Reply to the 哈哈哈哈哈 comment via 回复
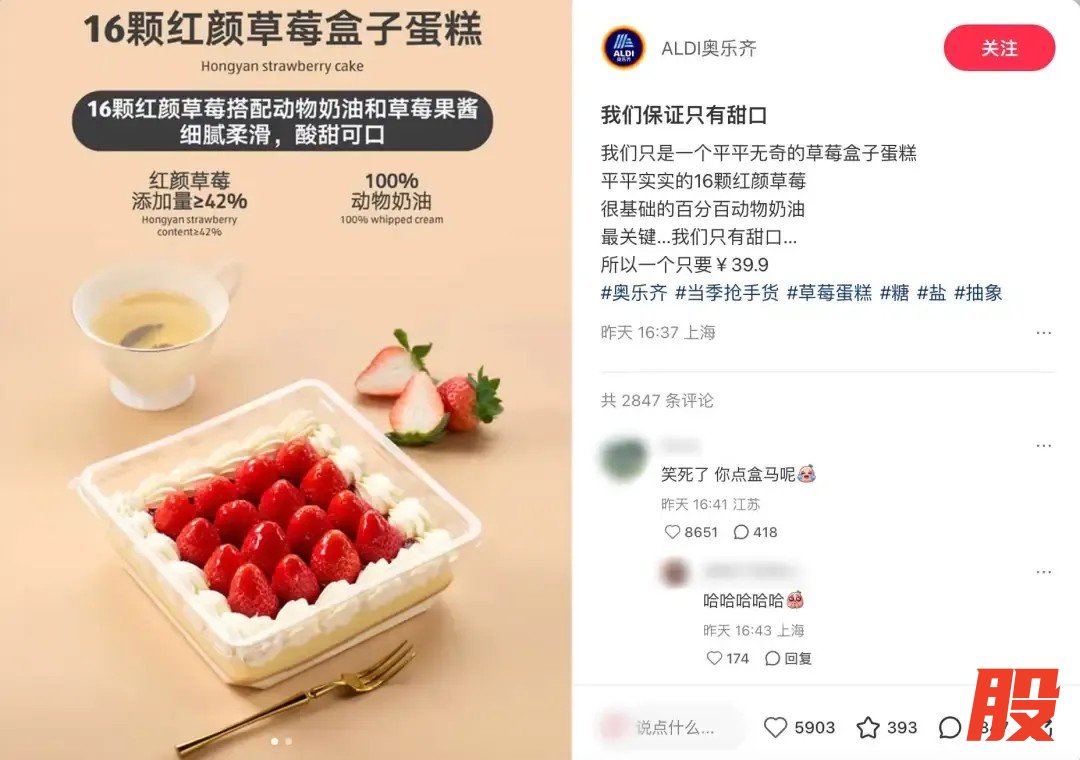The height and width of the screenshot is (760, 1080). [788, 658]
